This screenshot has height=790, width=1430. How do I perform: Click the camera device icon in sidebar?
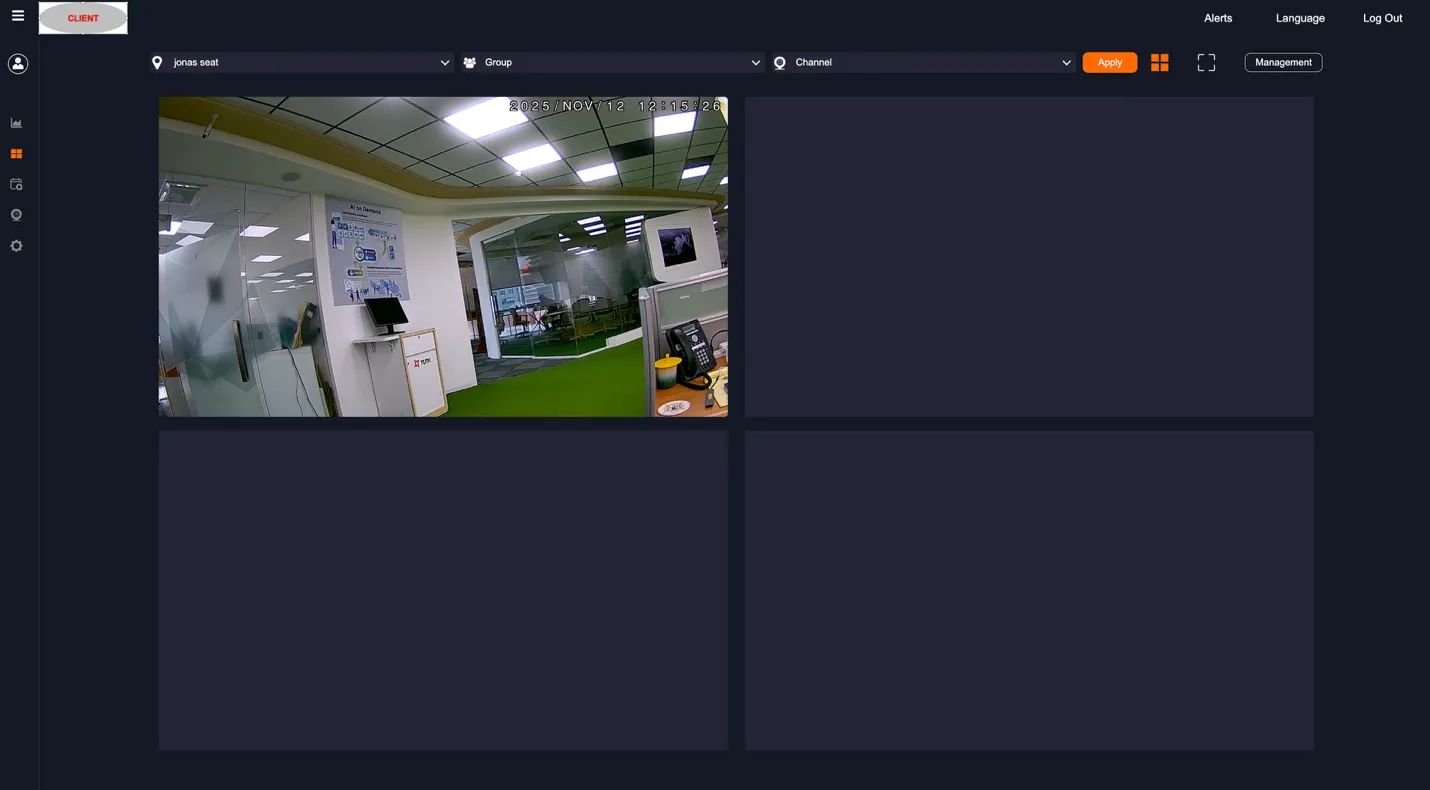pyautogui.click(x=16, y=214)
